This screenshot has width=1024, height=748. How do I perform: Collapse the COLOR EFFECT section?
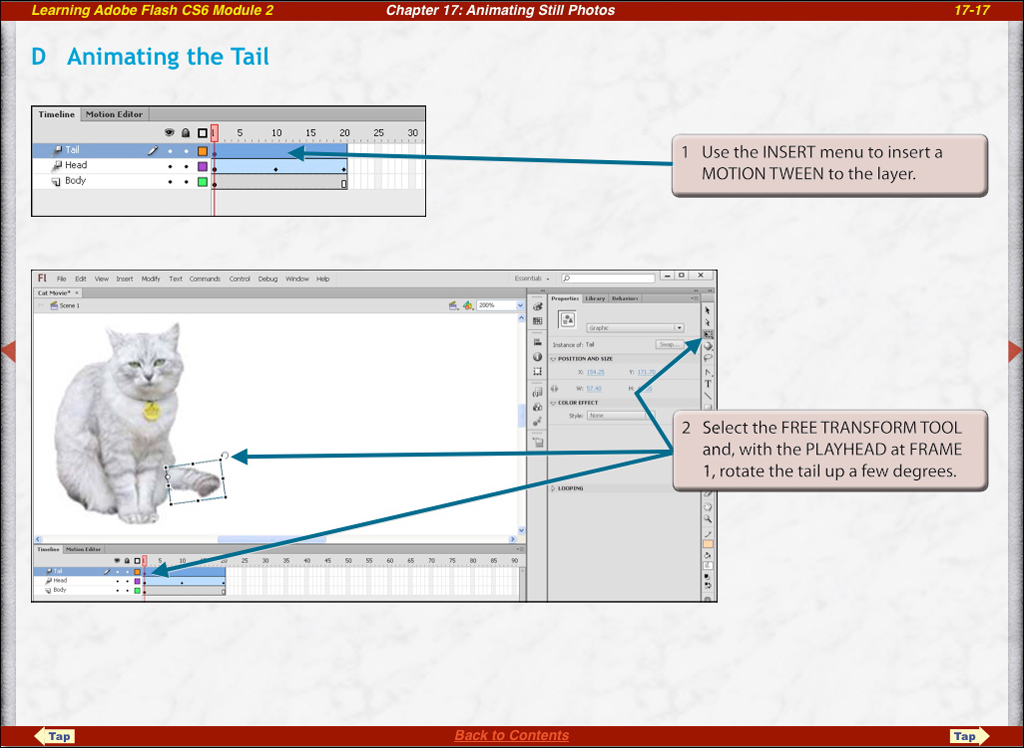pos(553,402)
